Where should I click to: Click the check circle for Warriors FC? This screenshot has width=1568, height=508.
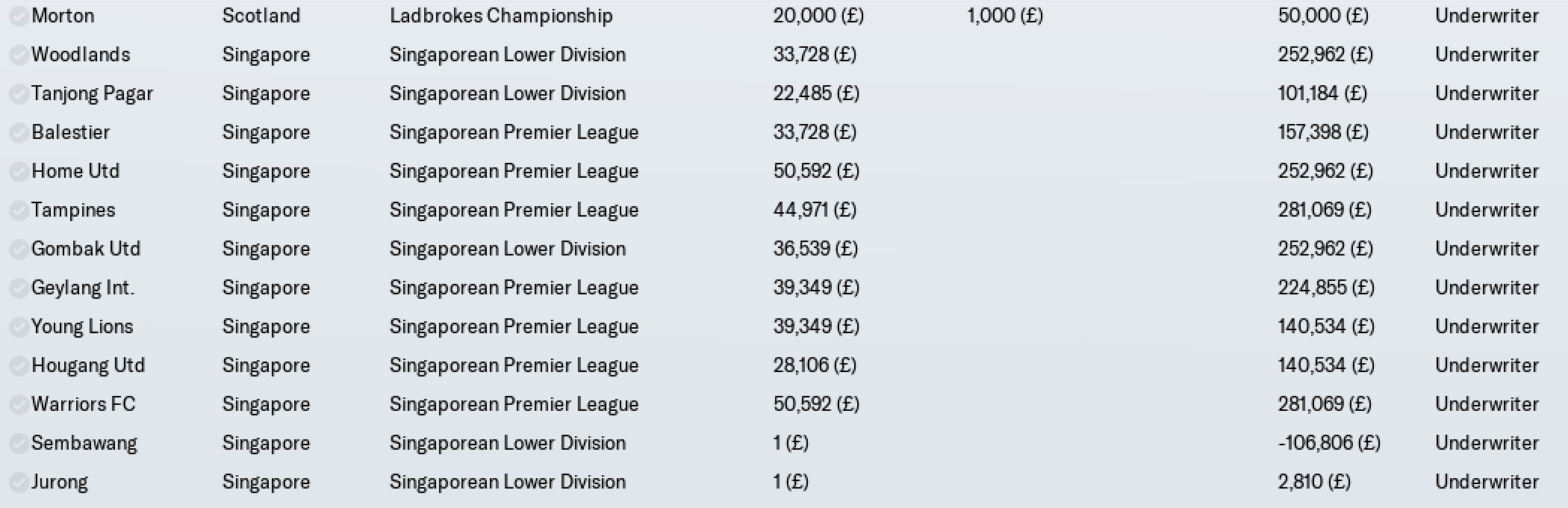point(19,405)
